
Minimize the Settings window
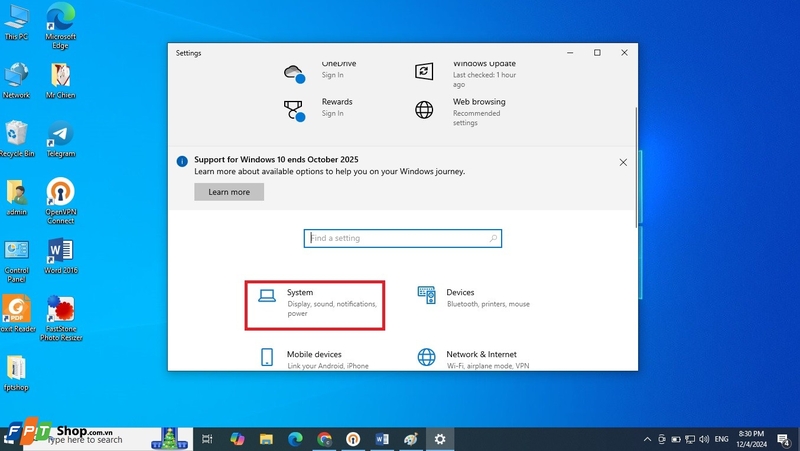tap(570, 53)
